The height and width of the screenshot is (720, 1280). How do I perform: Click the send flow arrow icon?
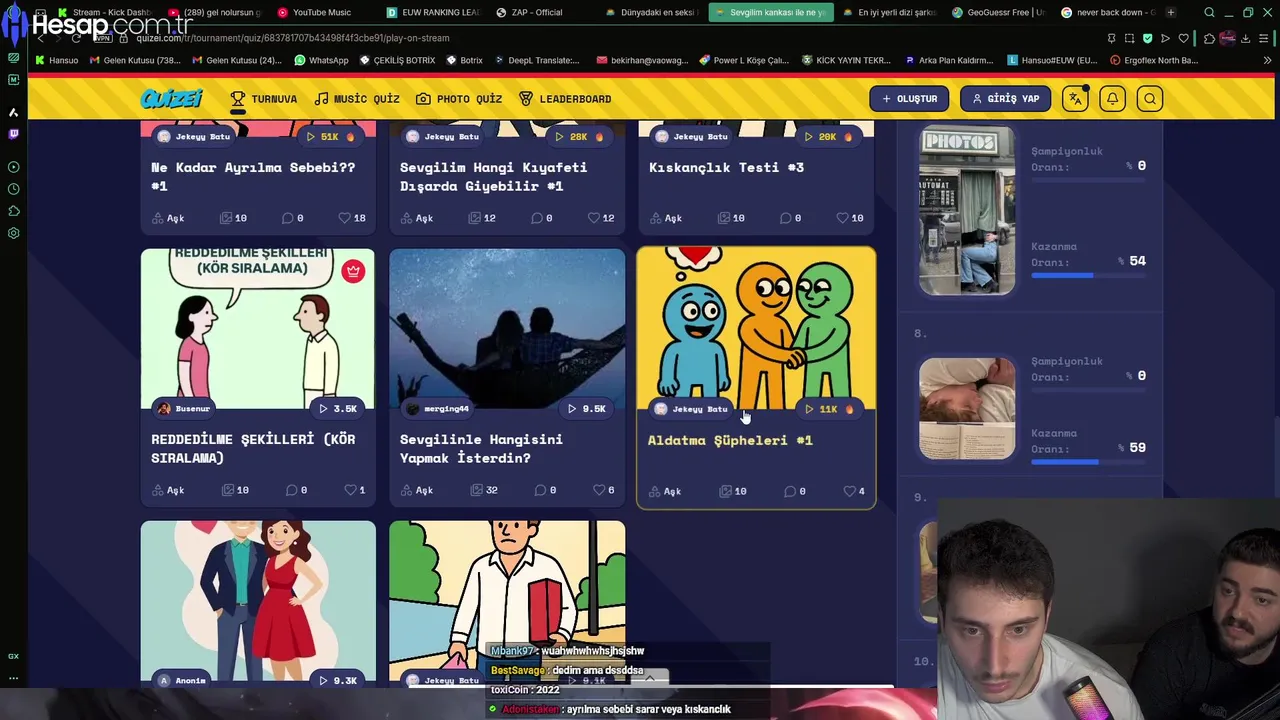pyautogui.click(x=1165, y=38)
